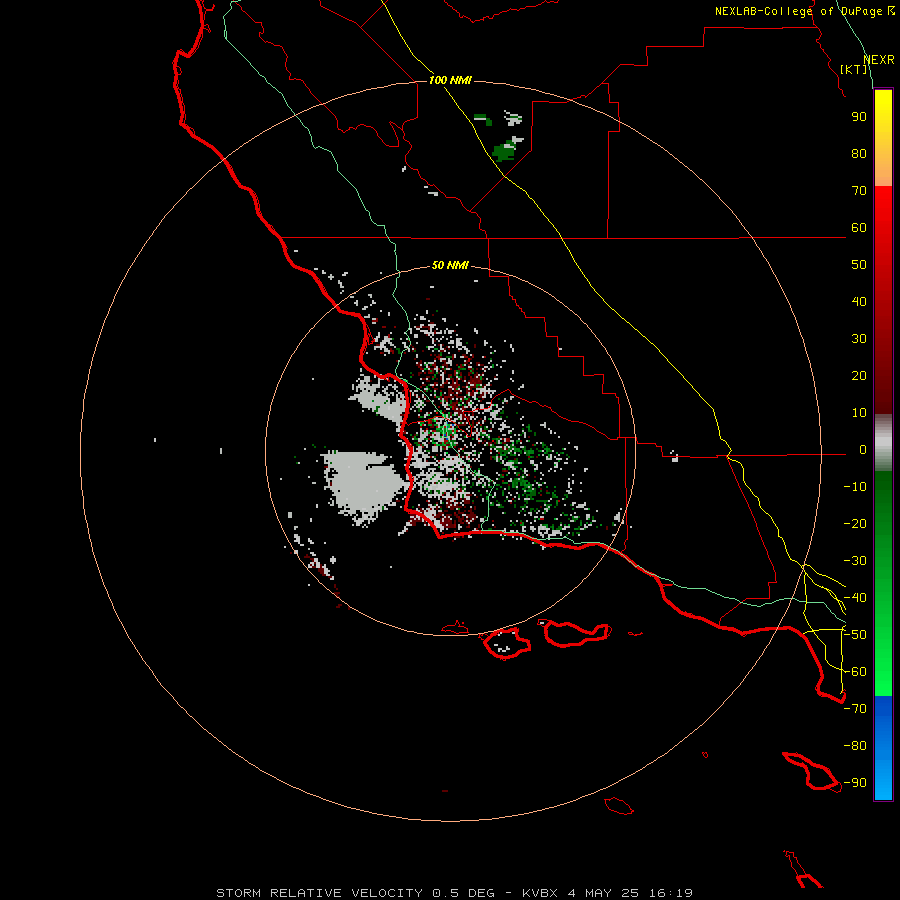Click the "0" value on velocity scale
Image resolution: width=900 pixels, height=900 pixels.
[x=863, y=450]
